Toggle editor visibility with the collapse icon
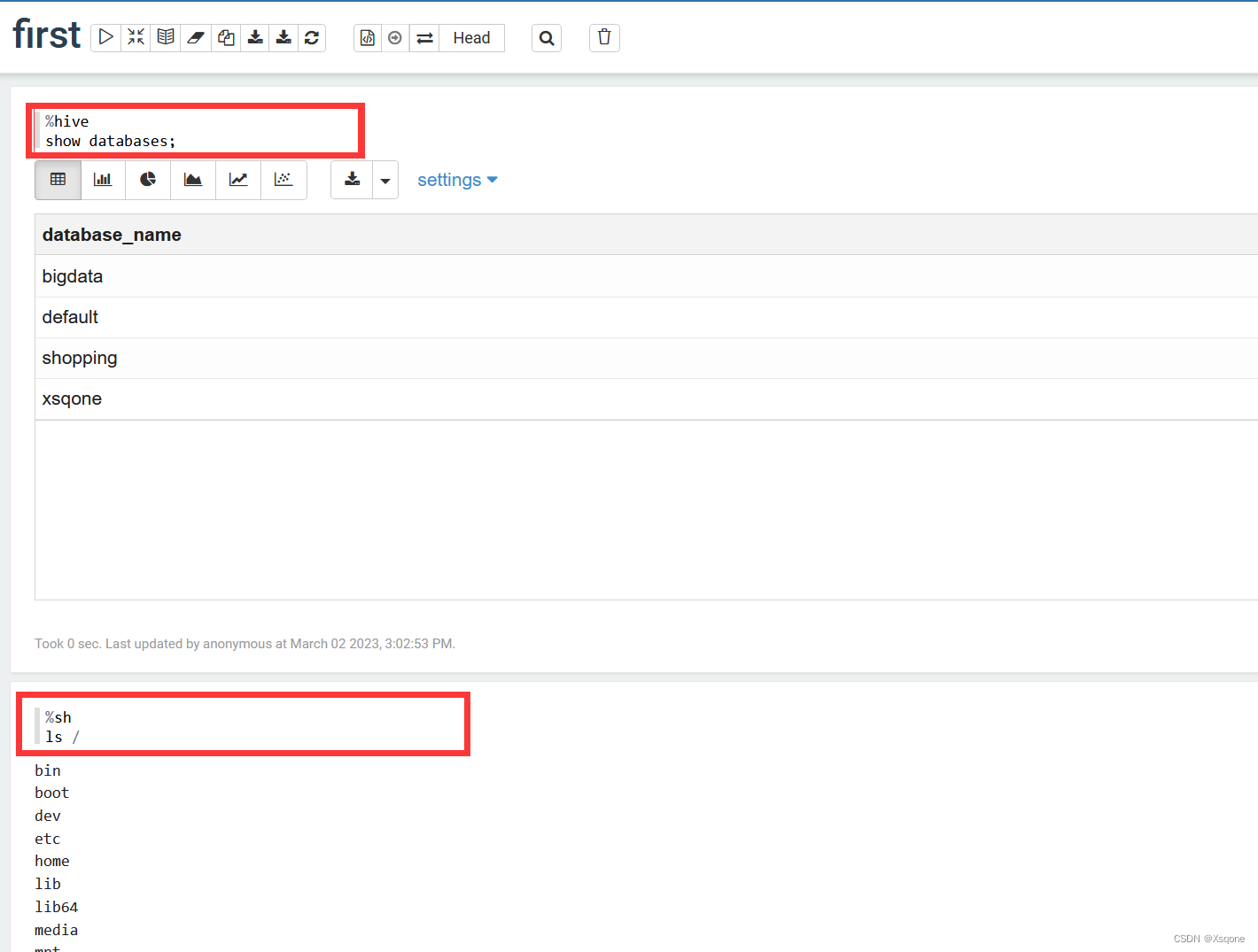The image size is (1258, 952). 136,37
